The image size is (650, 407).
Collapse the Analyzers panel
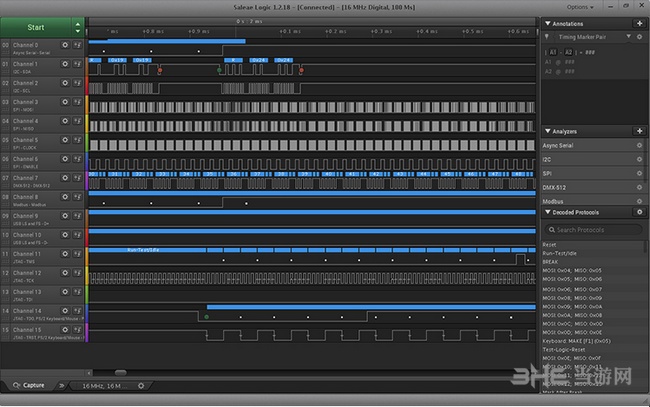(547, 131)
